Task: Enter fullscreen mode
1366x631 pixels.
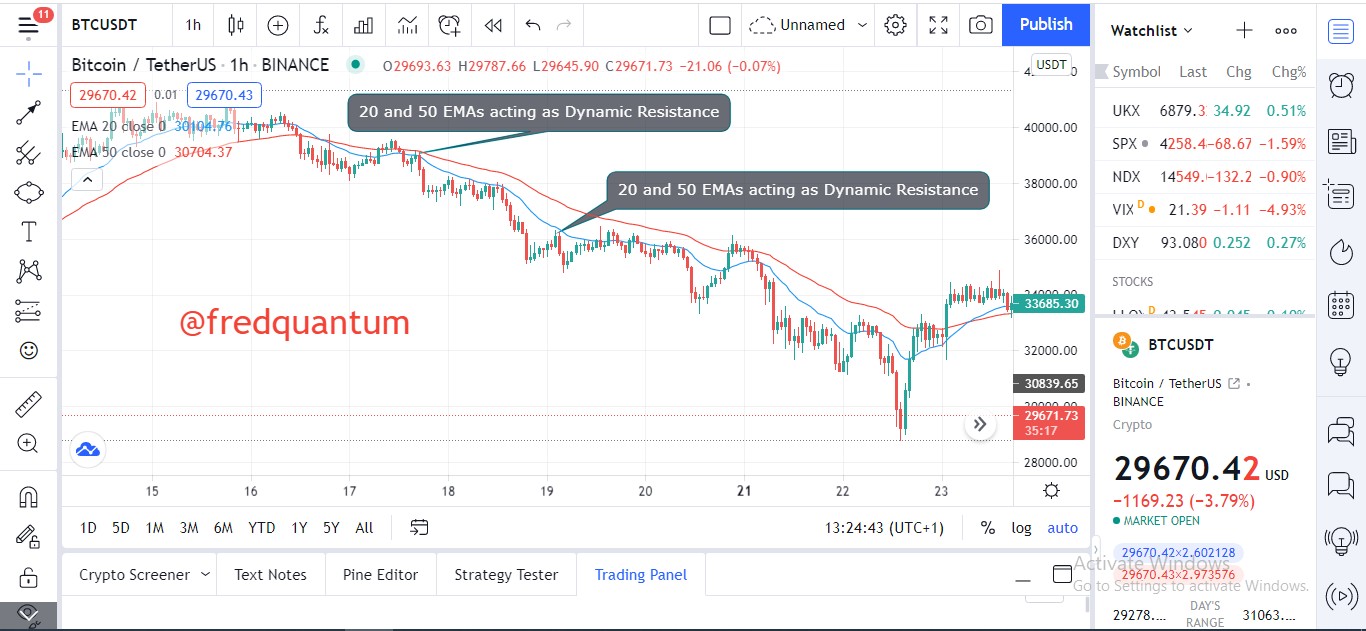Action: [x=938, y=25]
